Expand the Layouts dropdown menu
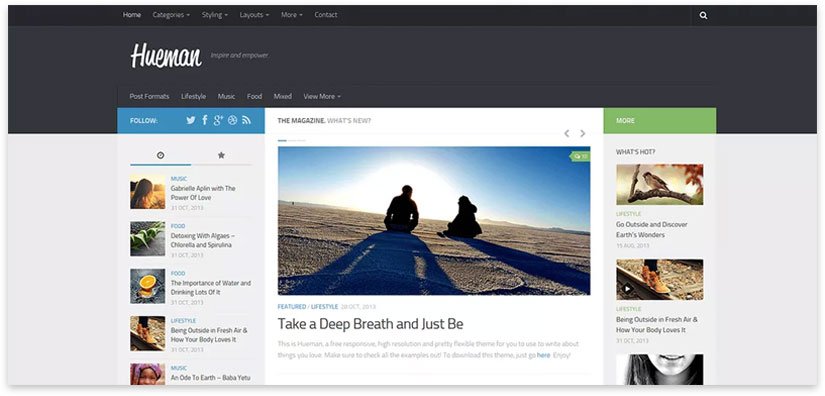 [254, 15]
